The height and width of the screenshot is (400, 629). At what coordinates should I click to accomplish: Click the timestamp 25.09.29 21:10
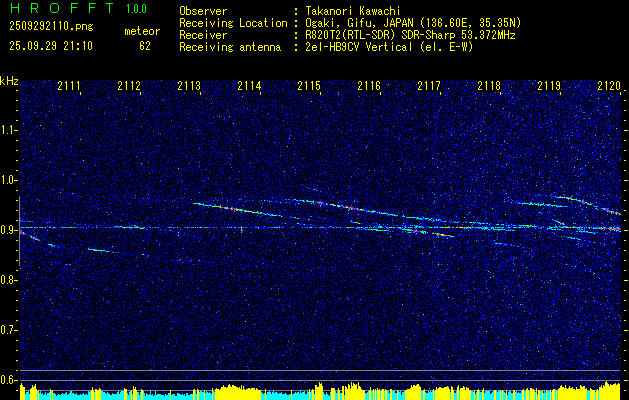click(51, 46)
